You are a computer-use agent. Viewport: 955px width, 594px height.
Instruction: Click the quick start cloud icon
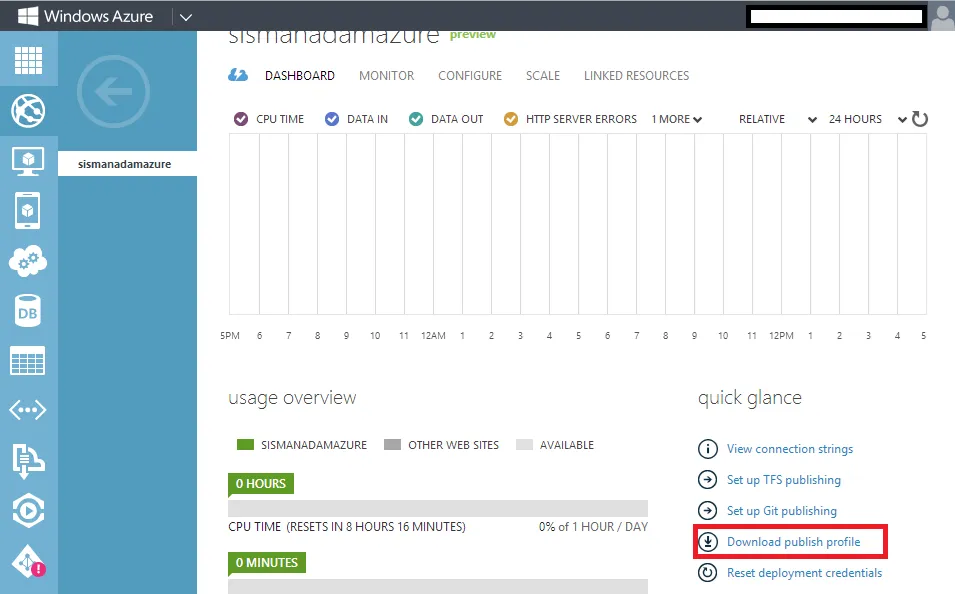click(238, 76)
